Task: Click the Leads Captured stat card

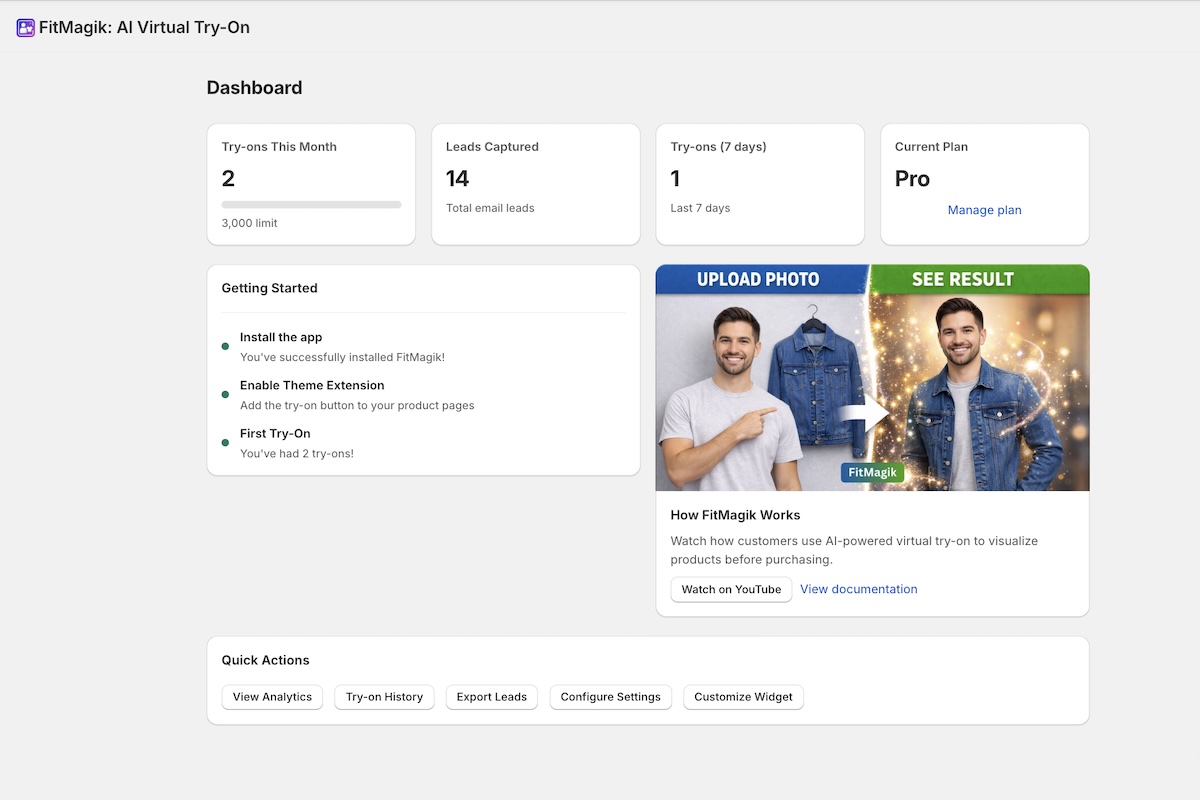Action: (x=535, y=184)
